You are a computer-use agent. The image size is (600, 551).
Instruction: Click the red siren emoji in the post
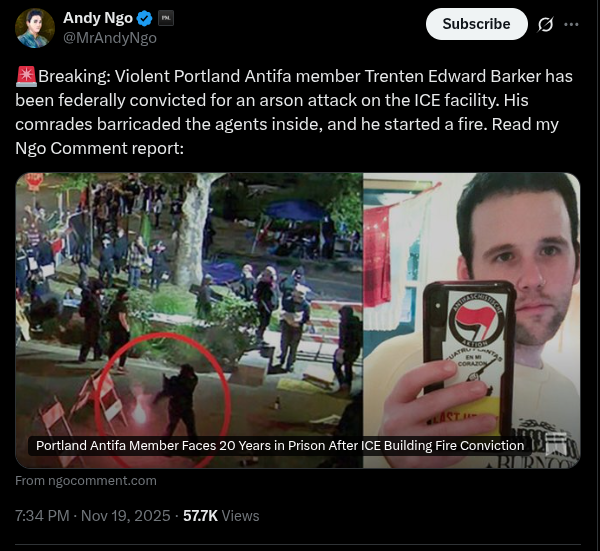[x=26, y=76]
